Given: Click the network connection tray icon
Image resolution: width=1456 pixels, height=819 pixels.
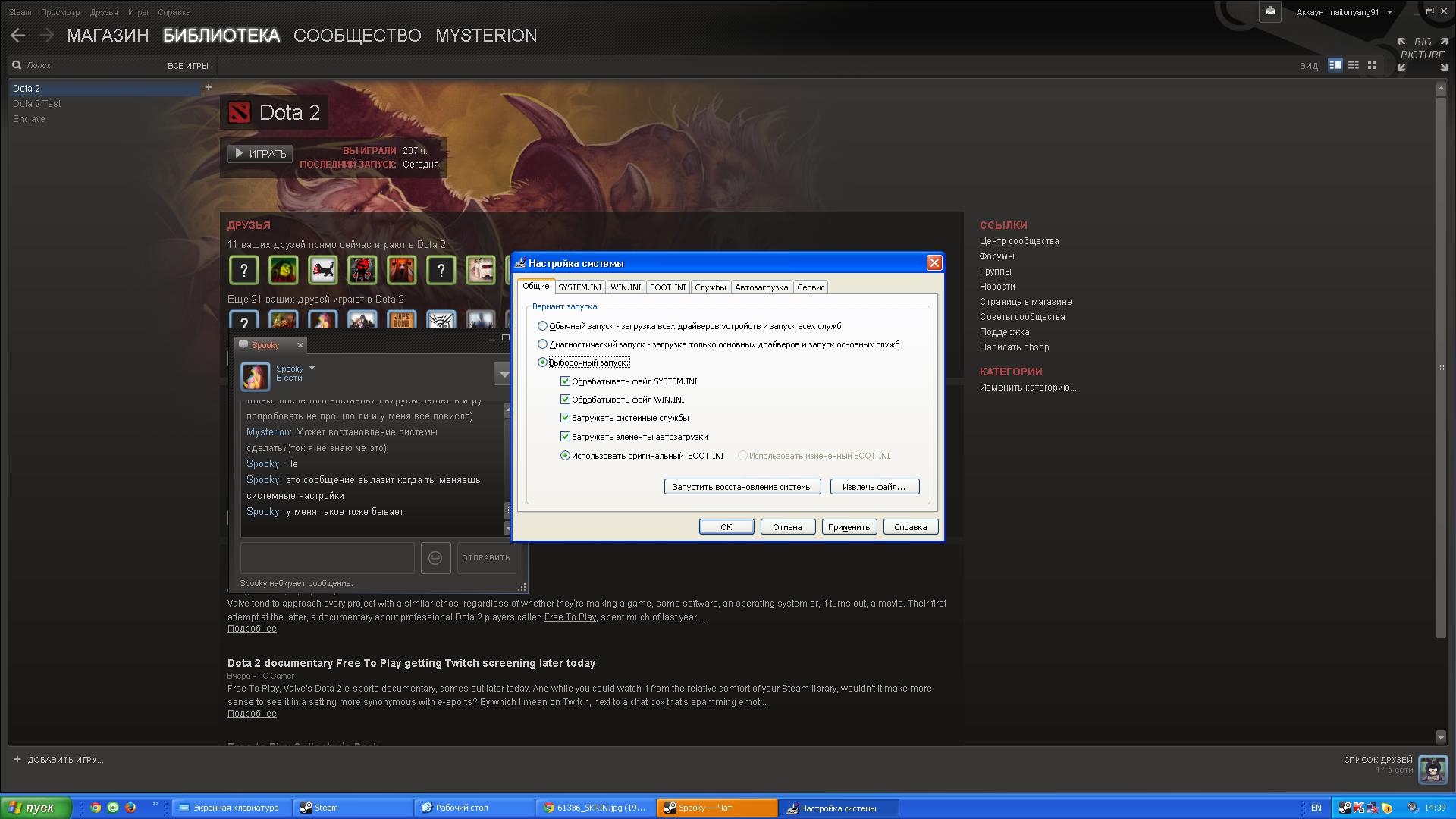Looking at the screenshot, I should pyautogui.click(x=1373, y=808).
